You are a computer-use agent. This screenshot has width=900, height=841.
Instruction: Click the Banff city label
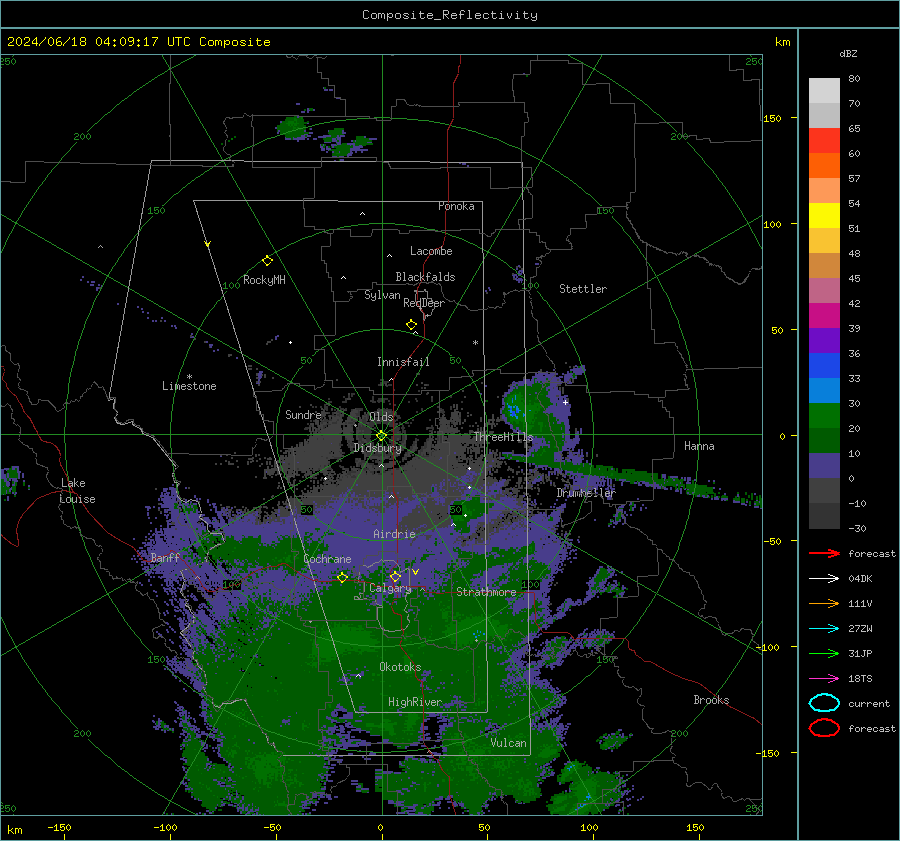point(165,557)
